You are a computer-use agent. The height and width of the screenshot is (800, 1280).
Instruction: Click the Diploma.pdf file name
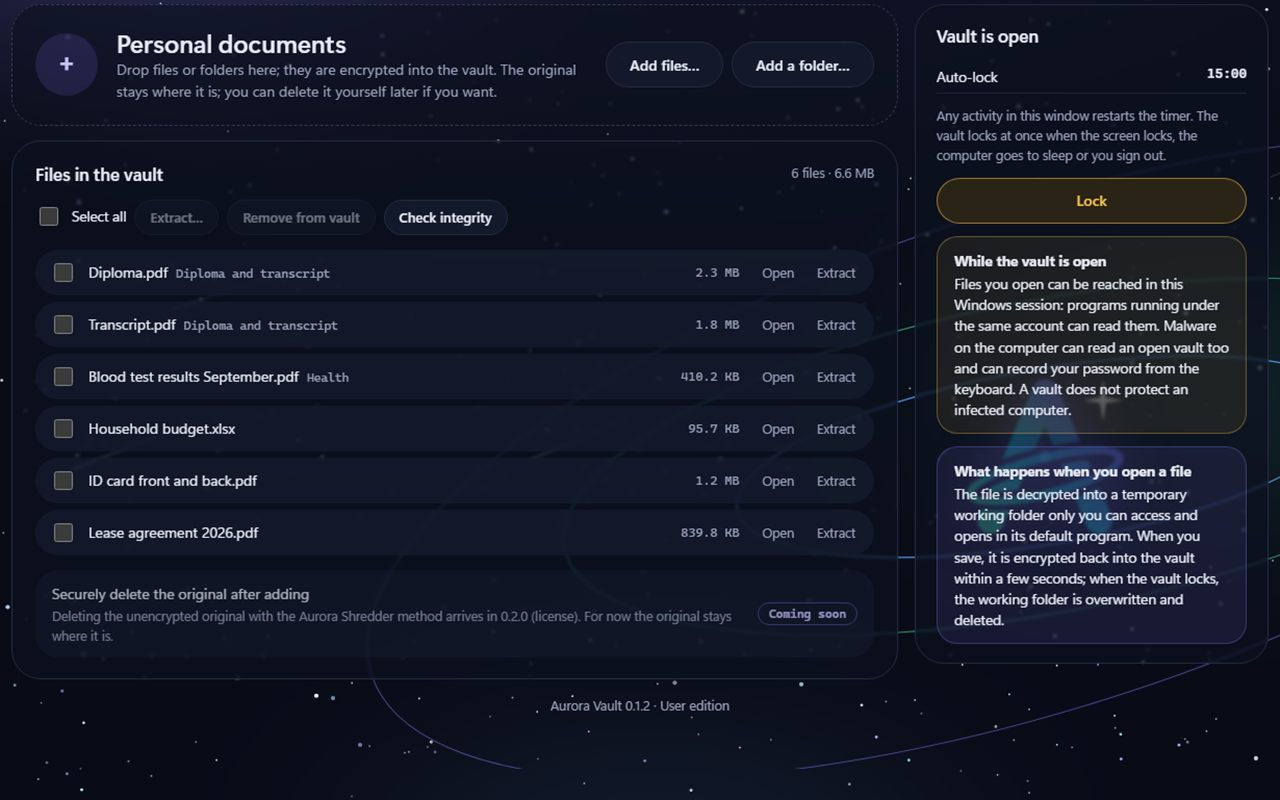pos(128,273)
